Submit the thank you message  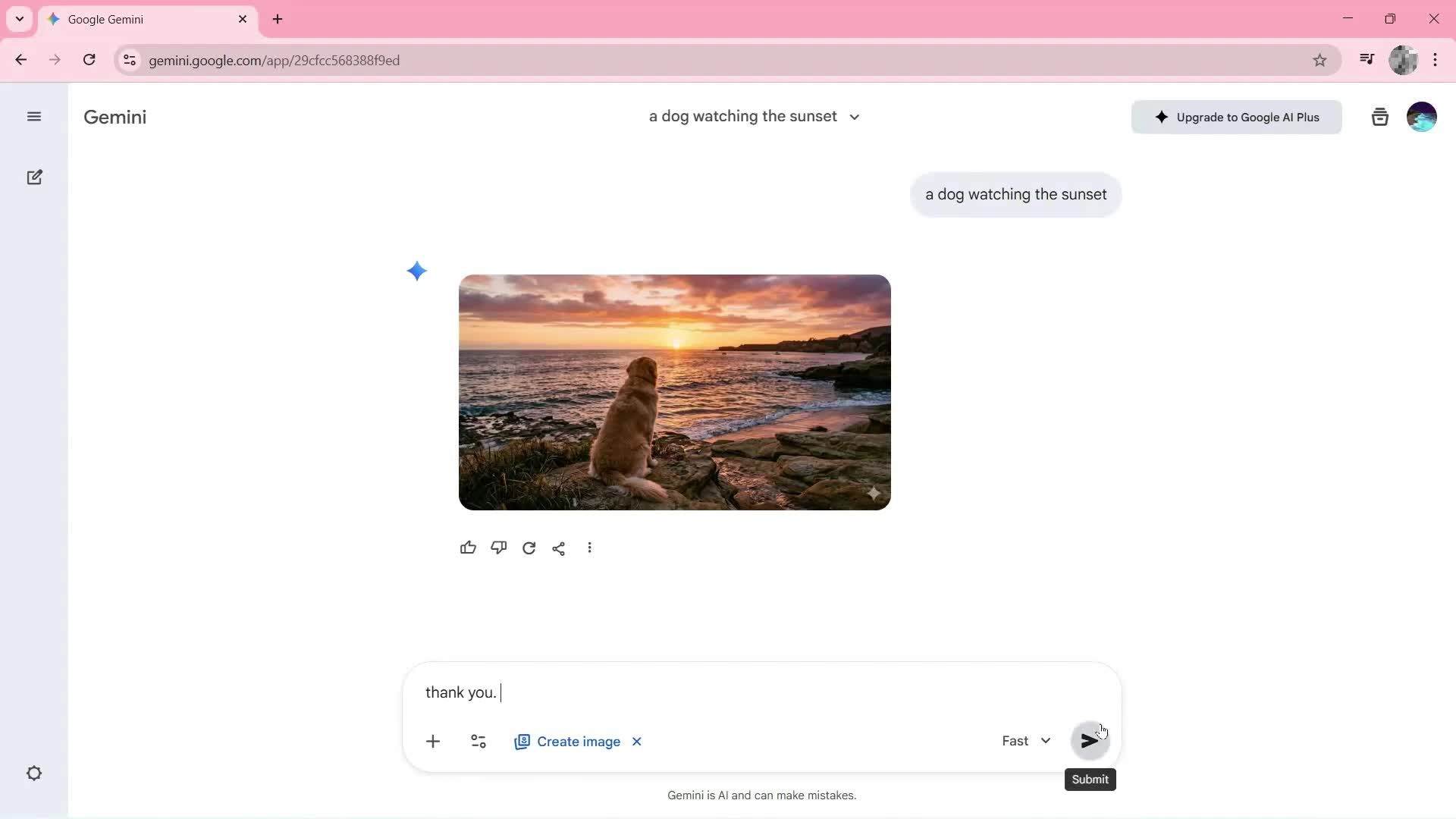[x=1090, y=741]
